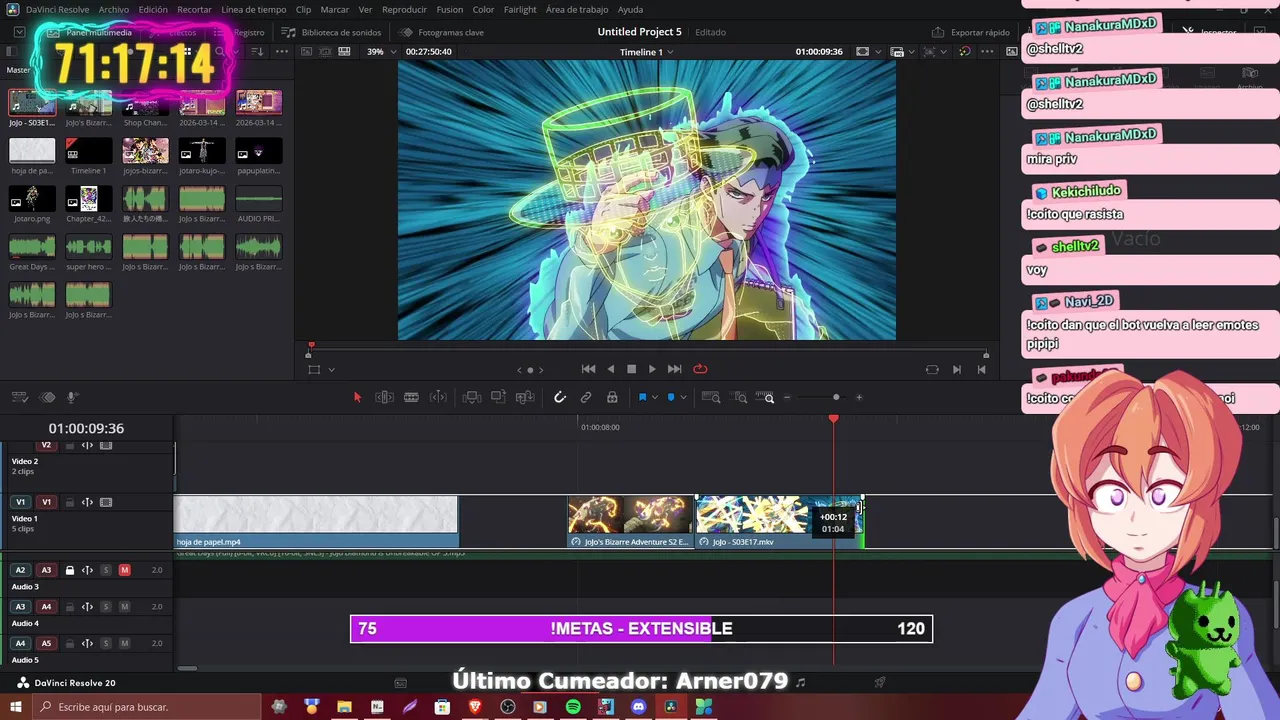Go to previous edit point icon

point(981,369)
